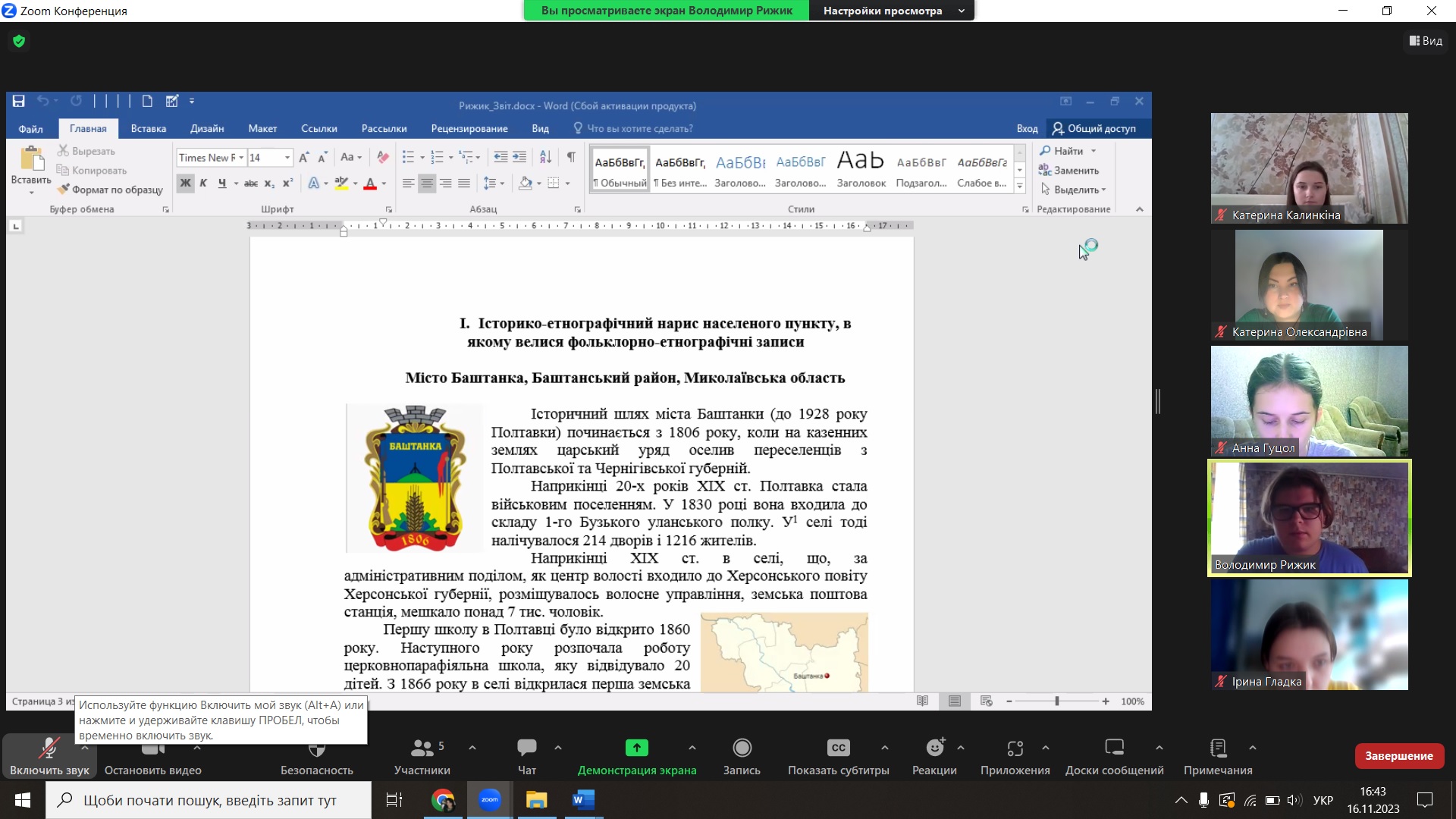Unmute microphone with Включить звук
1456x819 pixels.
click(49, 749)
